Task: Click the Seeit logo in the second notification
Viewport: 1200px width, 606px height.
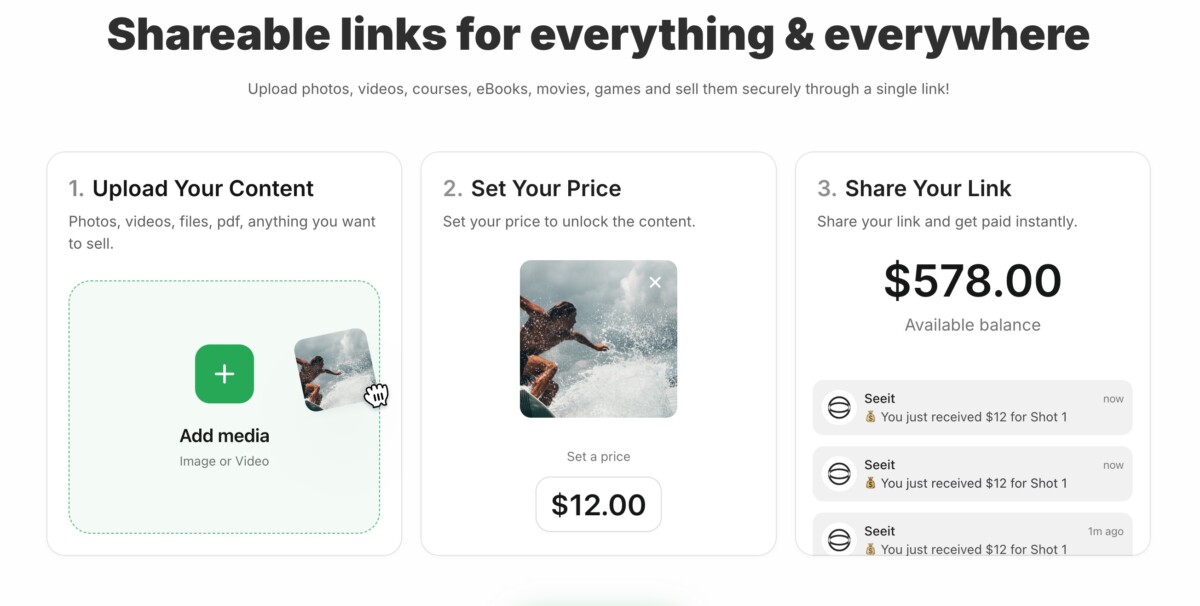Action: (839, 474)
